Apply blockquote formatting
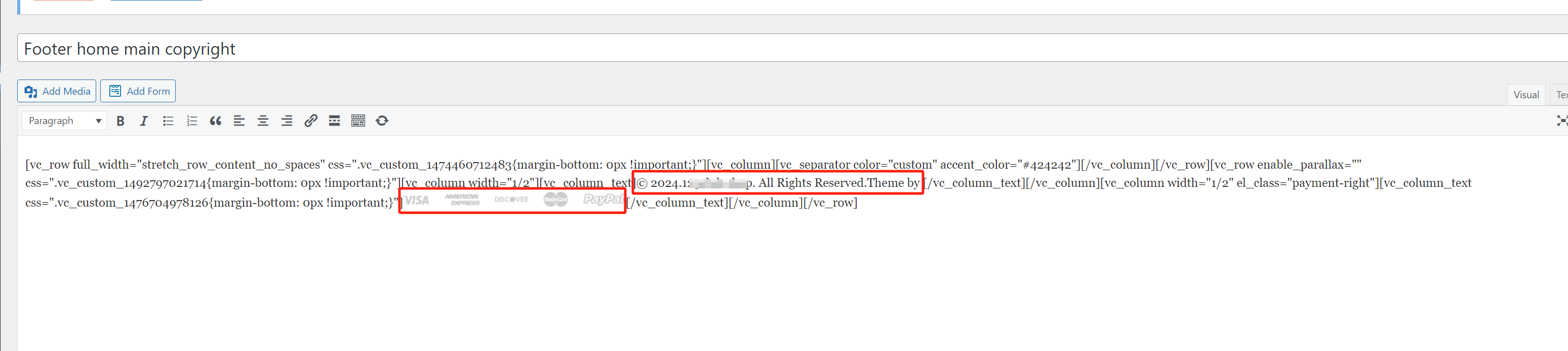Viewport: 1568px width, 351px height. tap(216, 121)
